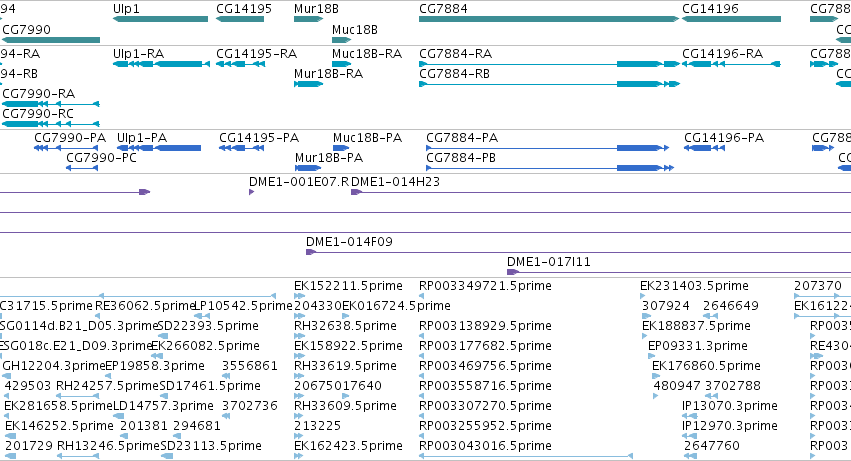
Task: Click EST SD22393.5prime
Action: tap(208, 326)
